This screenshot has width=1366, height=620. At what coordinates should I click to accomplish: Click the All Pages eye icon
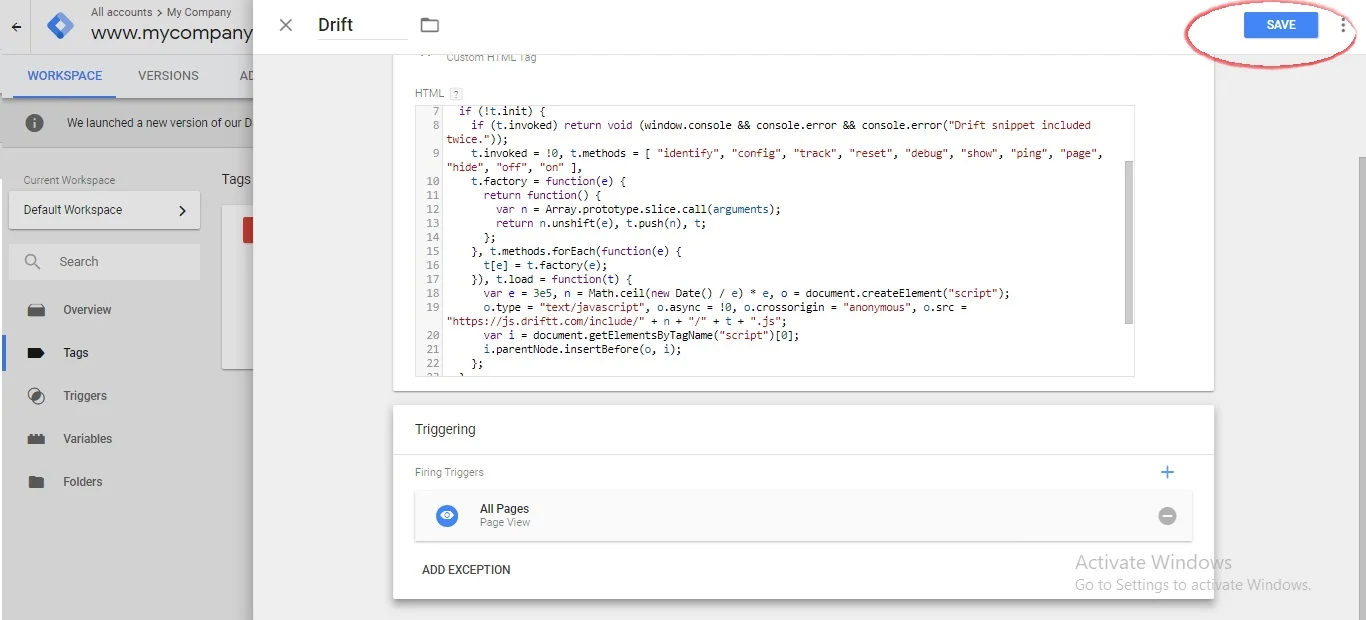pyautogui.click(x=447, y=516)
